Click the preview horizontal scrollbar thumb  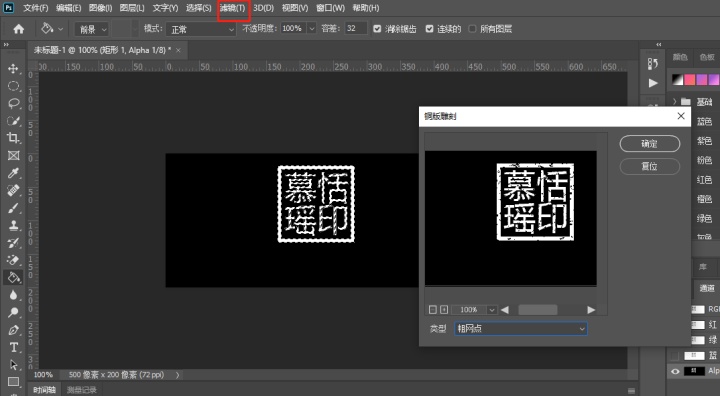[x=538, y=310]
